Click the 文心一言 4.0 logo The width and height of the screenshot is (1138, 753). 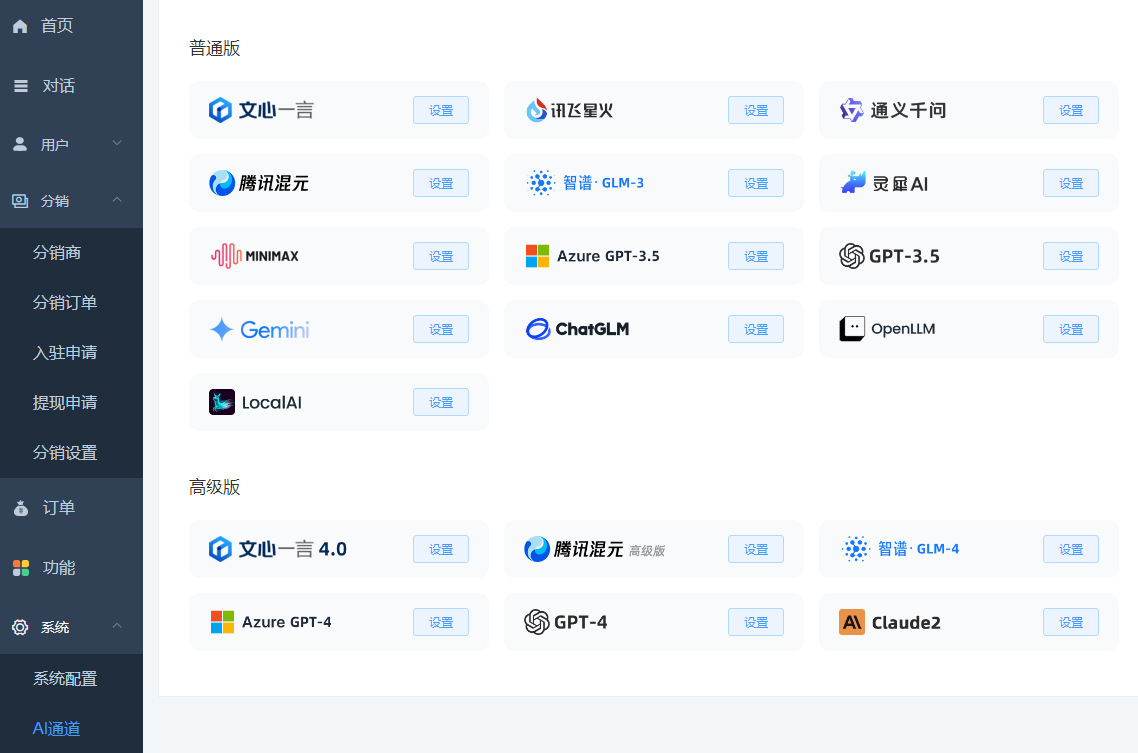pyautogui.click(x=220, y=549)
